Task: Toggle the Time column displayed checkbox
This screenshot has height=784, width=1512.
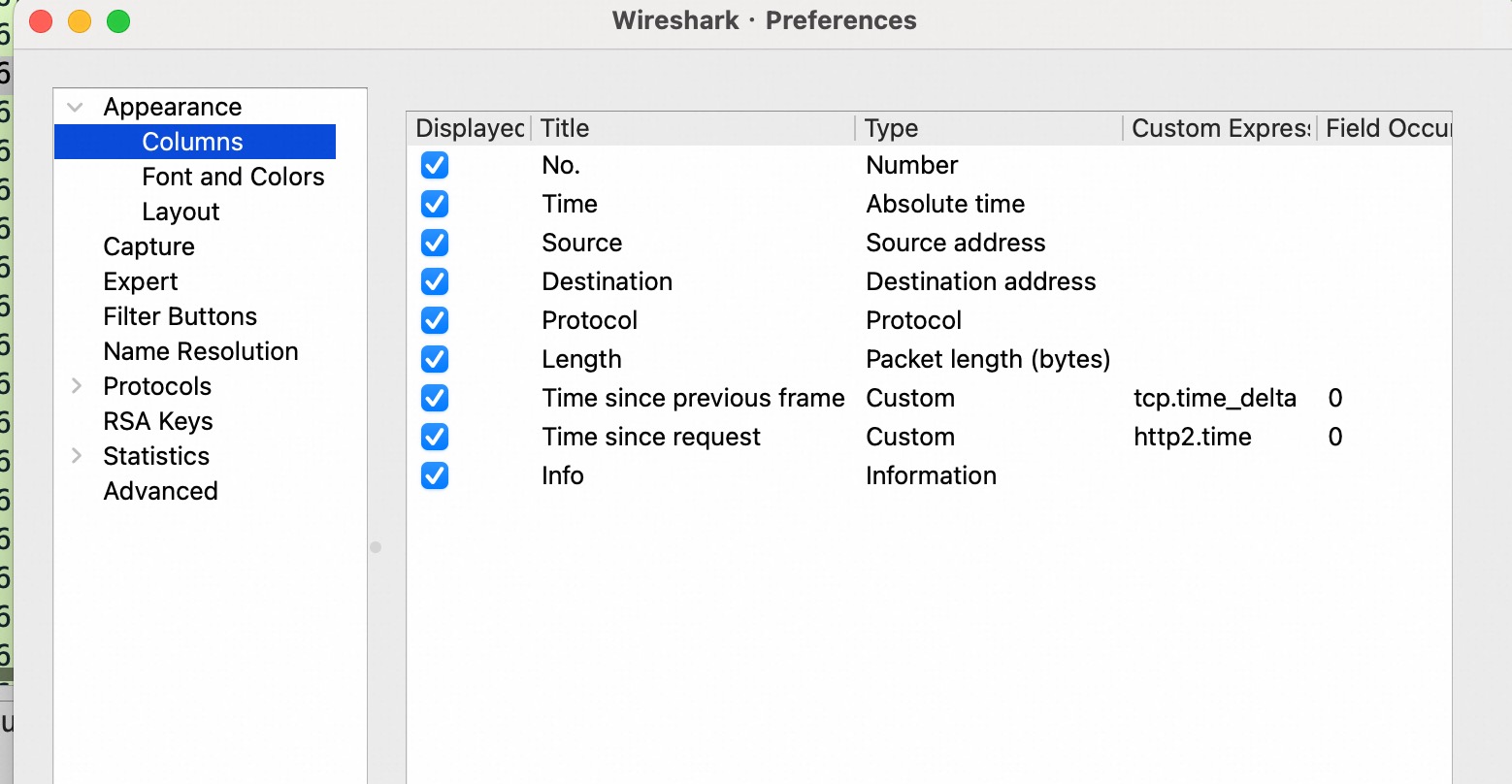Action: click(x=434, y=204)
